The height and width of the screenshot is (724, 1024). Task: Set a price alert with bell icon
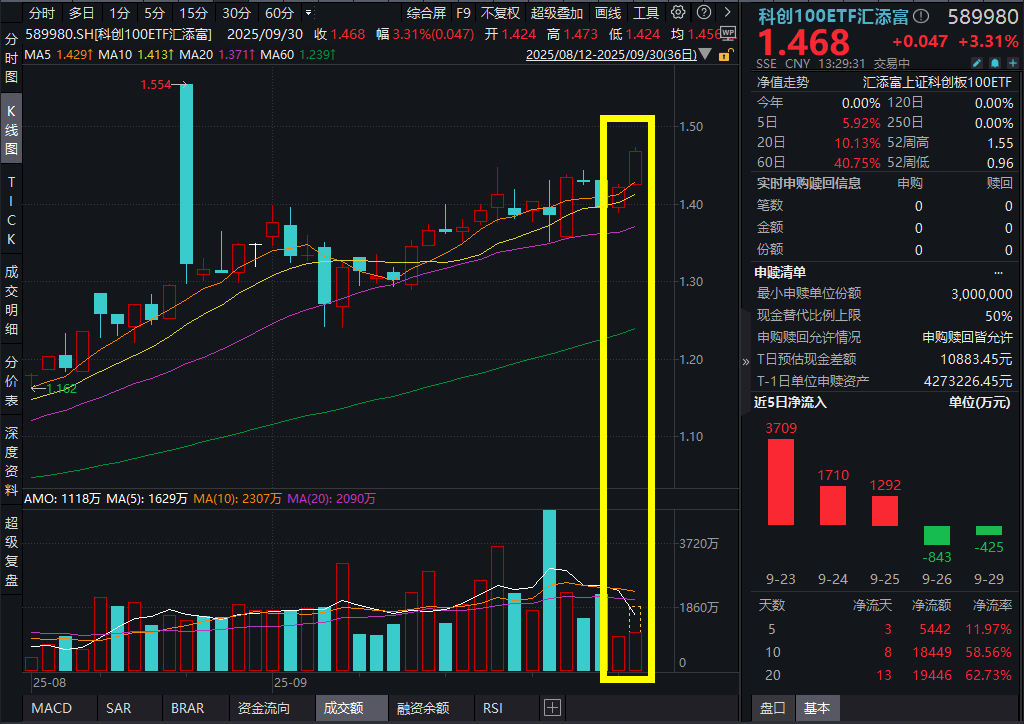[x=995, y=63]
